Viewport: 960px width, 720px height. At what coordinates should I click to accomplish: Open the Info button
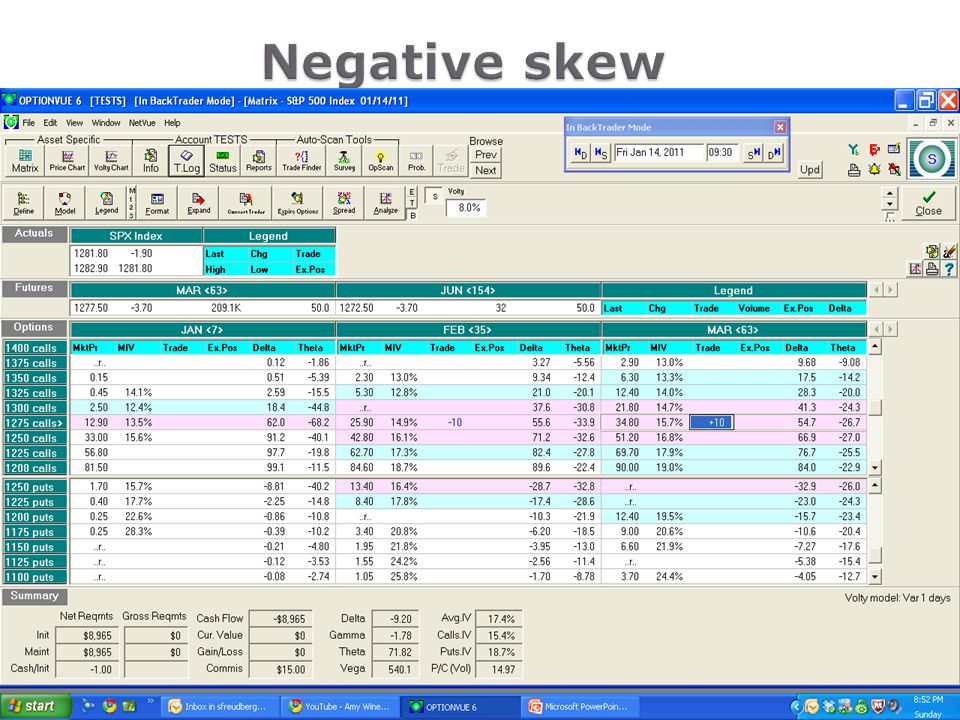point(151,160)
